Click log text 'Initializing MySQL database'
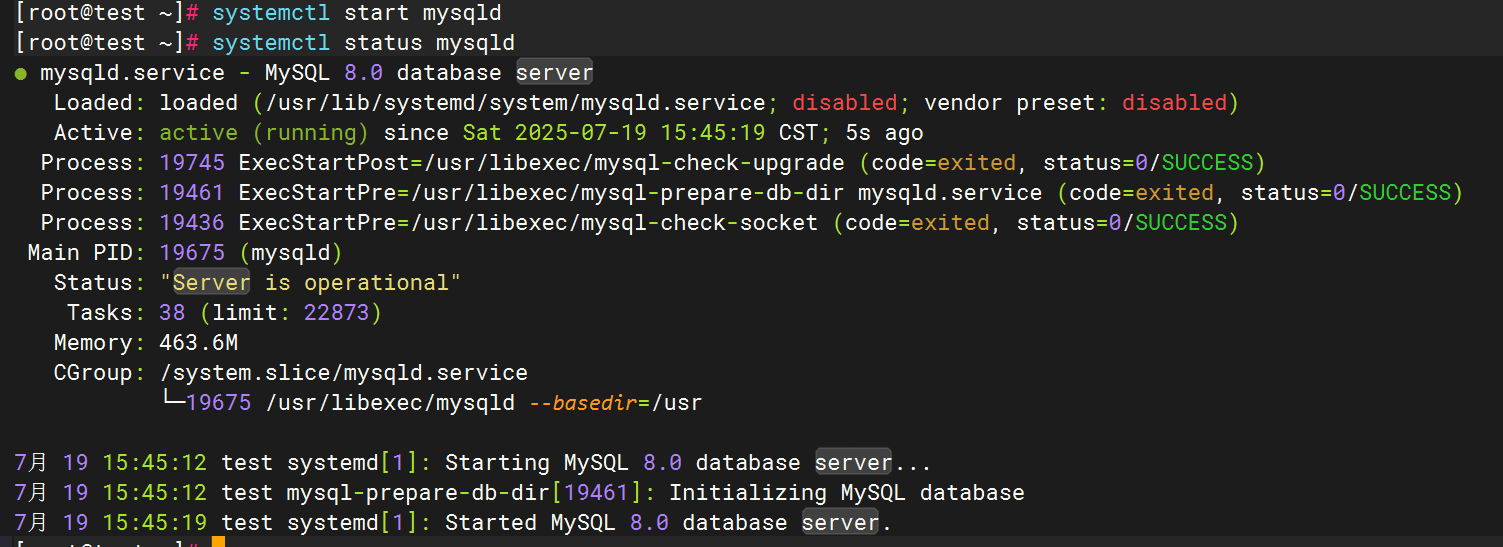The width and height of the screenshot is (1503, 547). [846, 493]
